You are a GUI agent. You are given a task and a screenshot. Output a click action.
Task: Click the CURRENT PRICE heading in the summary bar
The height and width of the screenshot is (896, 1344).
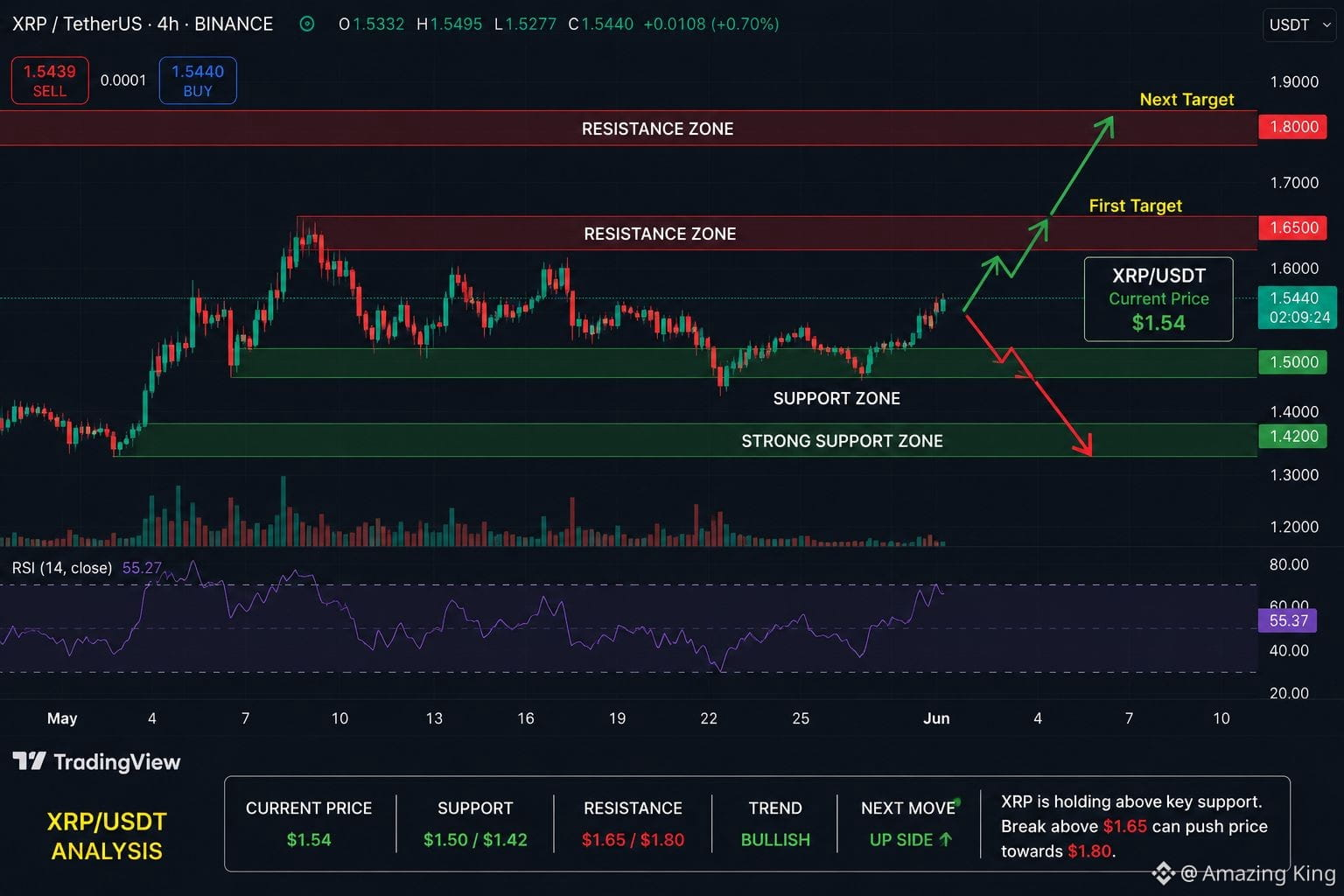click(x=309, y=808)
